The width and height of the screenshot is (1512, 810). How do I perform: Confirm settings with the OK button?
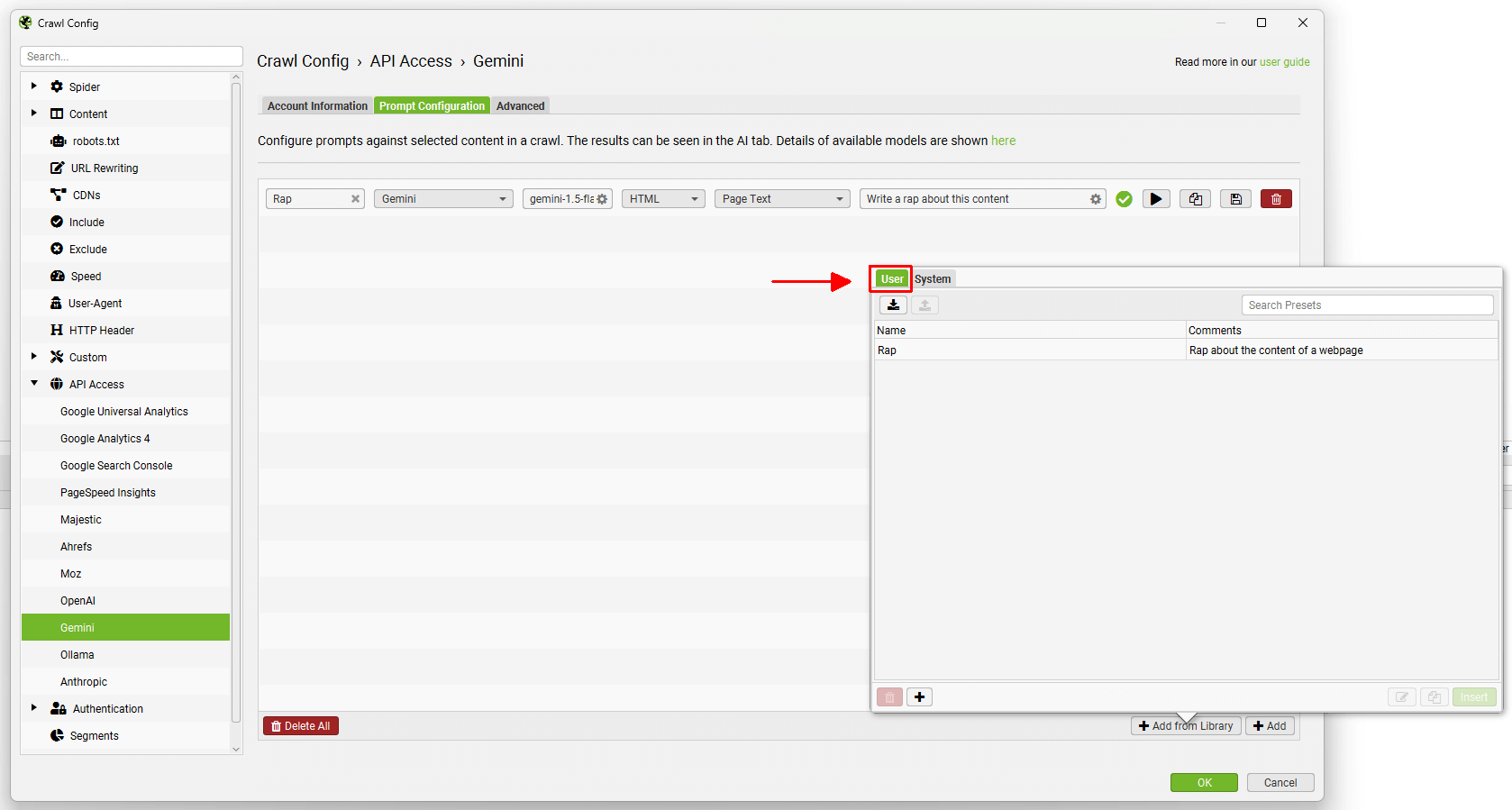[1204, 783]
